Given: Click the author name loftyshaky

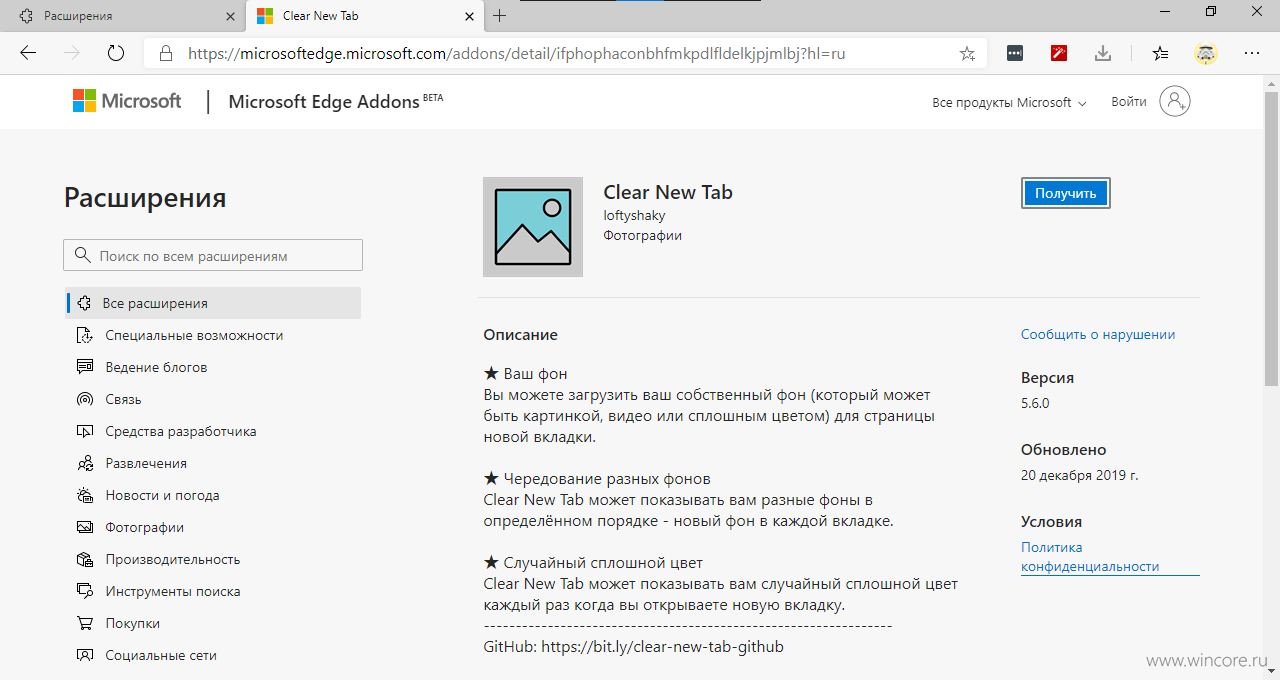Looking at the screenshot, I should (634, 215).
